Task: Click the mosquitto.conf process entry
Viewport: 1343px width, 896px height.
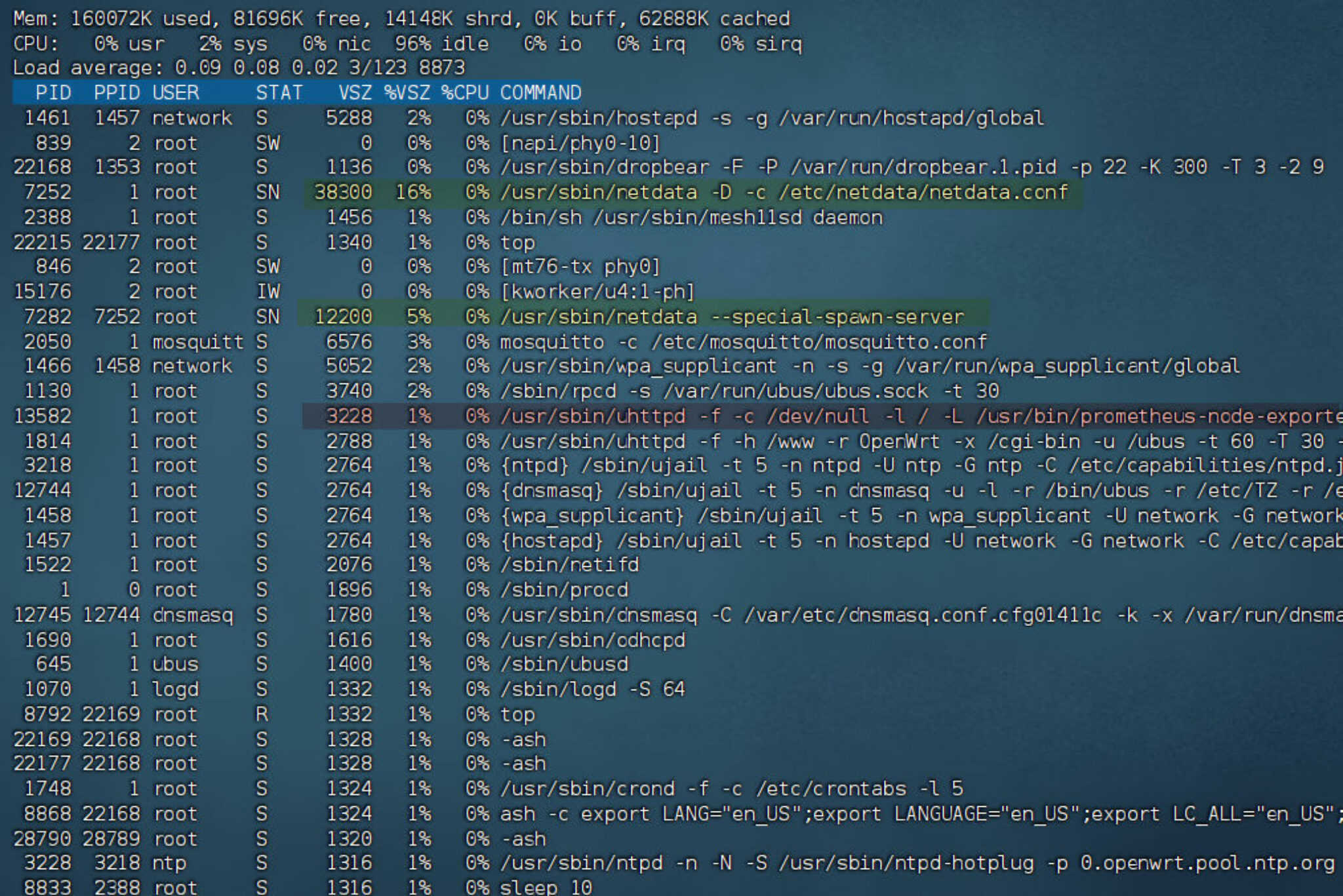Action: [721, 341]
